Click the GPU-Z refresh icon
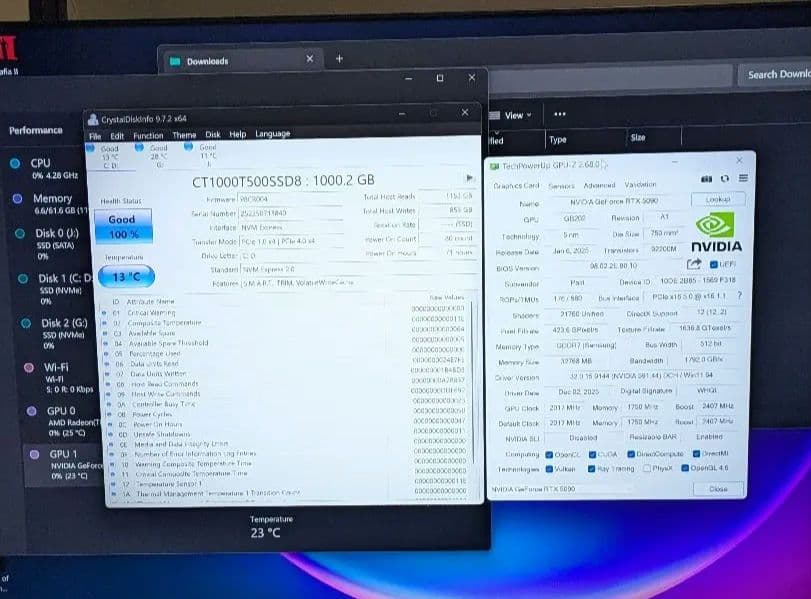This screenshot has height=599, width=811. (x=722, y=179)
